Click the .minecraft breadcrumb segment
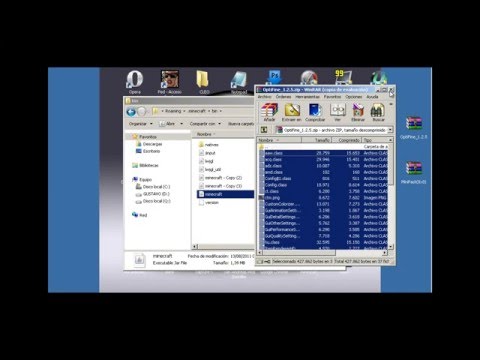Viewport: 480px width, 360px height. [197, 111]
